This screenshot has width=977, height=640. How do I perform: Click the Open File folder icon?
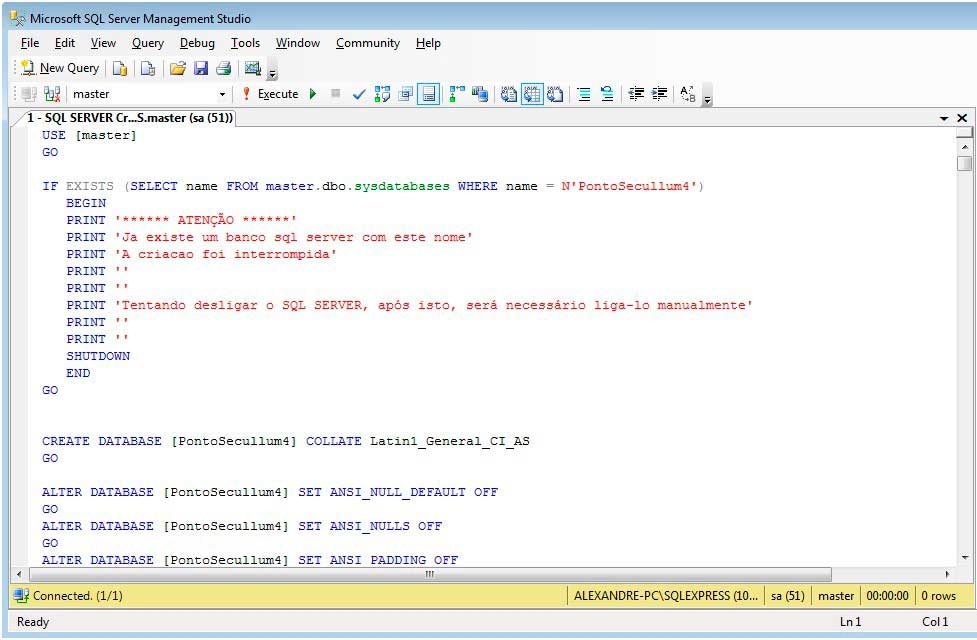(x=177, y=68)
